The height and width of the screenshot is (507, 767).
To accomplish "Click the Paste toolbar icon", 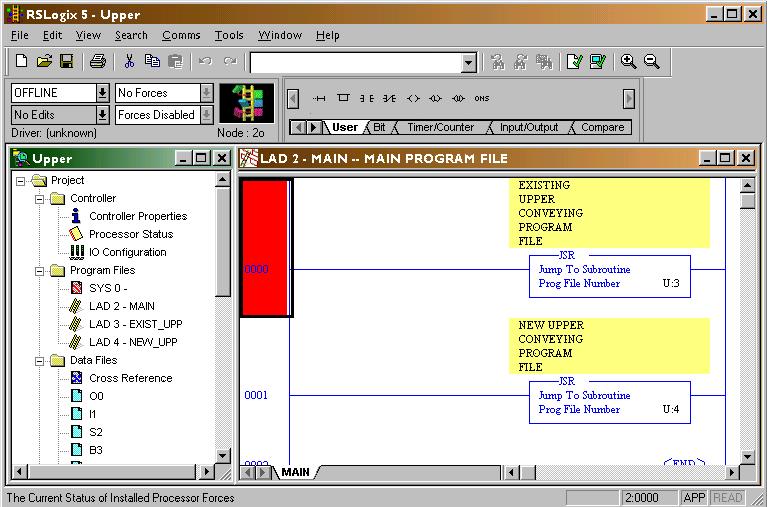I will click(x=175, y=61).
